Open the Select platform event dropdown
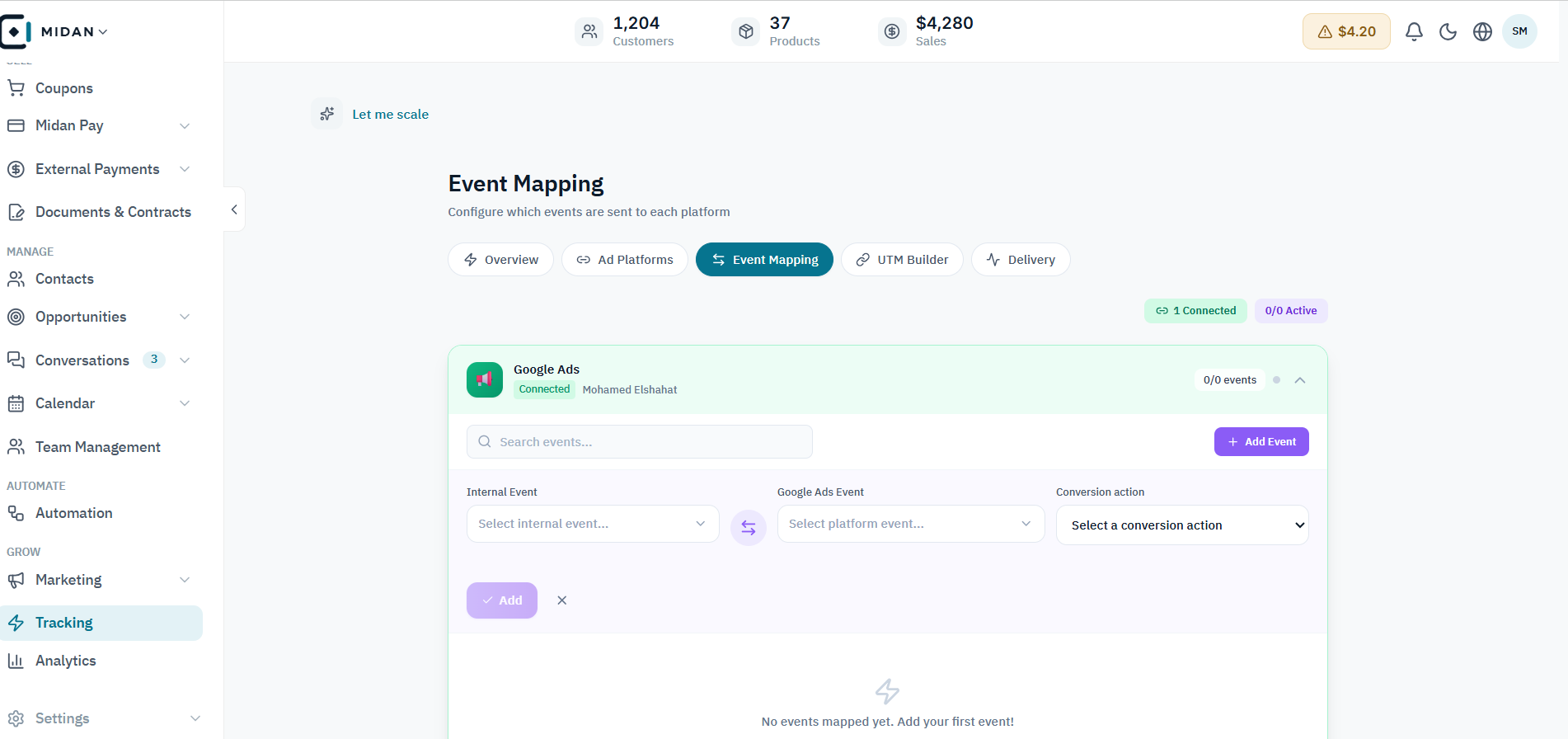 click(911, 524)
